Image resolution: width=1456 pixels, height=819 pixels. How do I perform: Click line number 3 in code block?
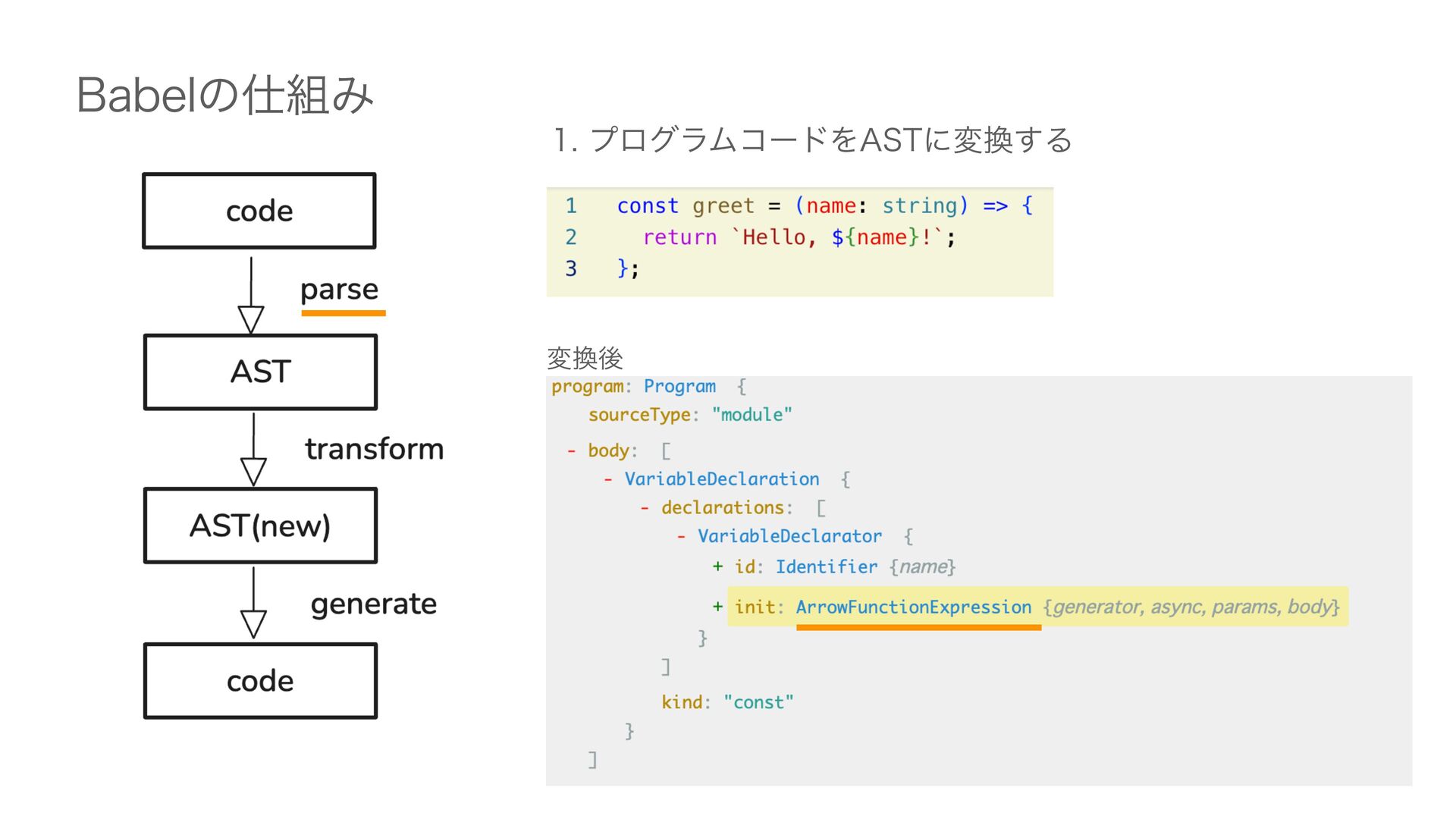pos(571,268)
